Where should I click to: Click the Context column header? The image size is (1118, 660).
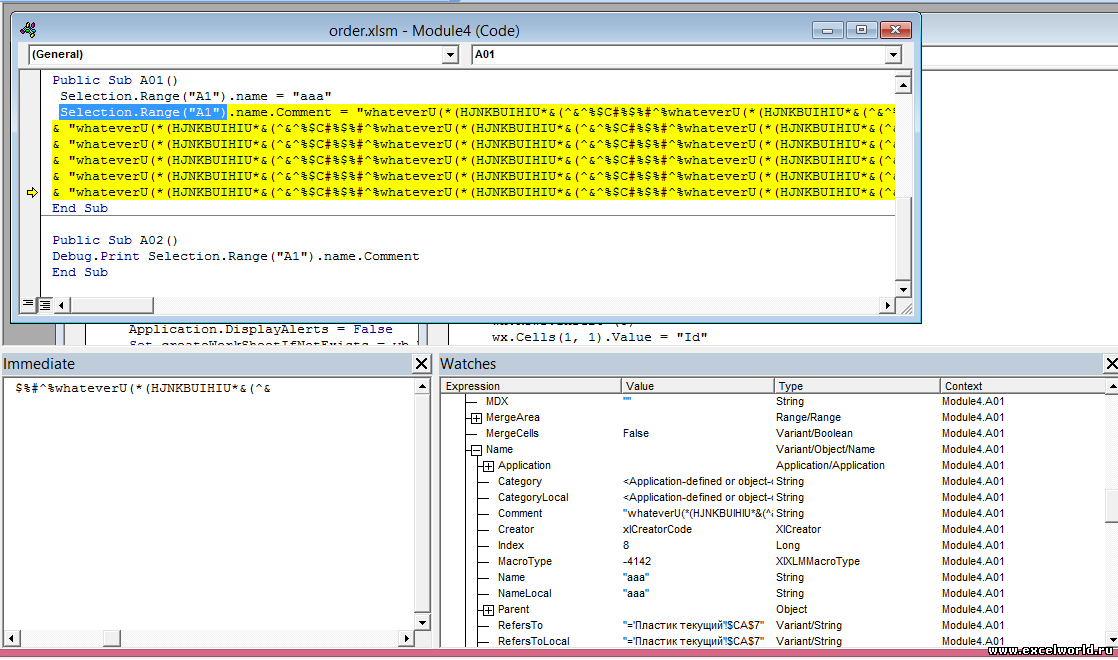(x=1022, y=386)
